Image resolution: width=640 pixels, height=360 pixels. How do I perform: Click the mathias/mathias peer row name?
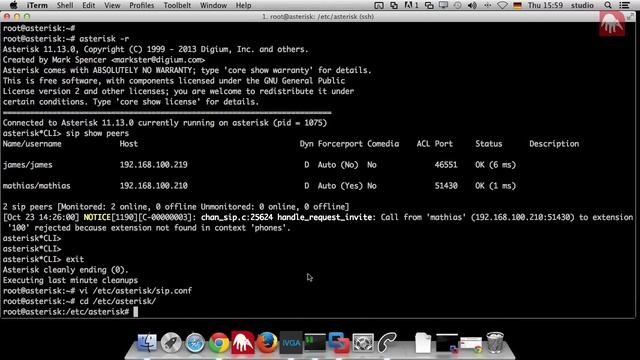pyautogui.click(x=36, y=186)
